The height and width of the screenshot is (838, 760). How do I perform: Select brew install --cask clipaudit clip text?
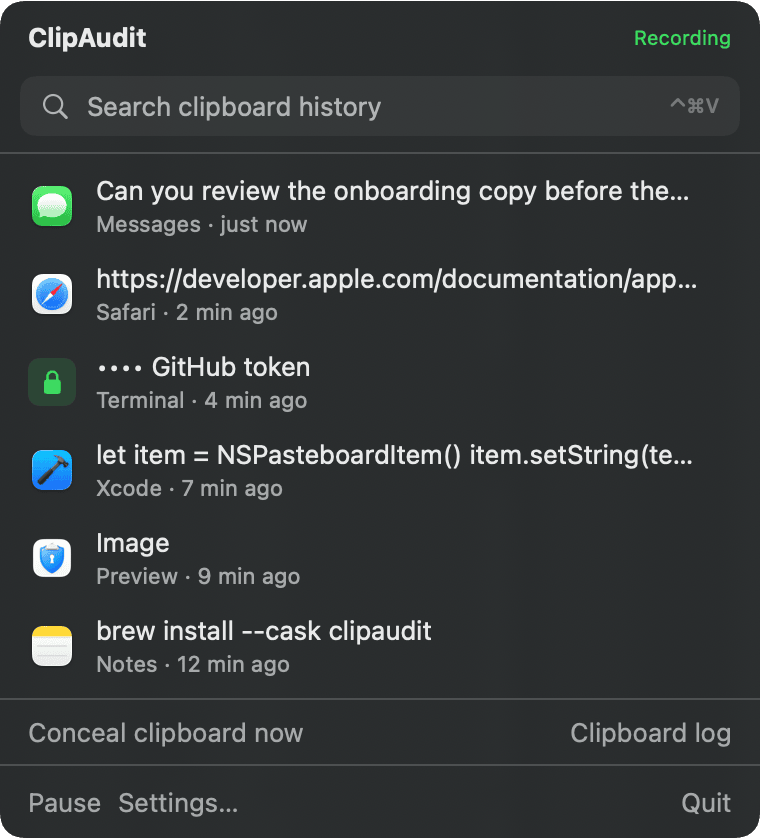click(263, 631)
